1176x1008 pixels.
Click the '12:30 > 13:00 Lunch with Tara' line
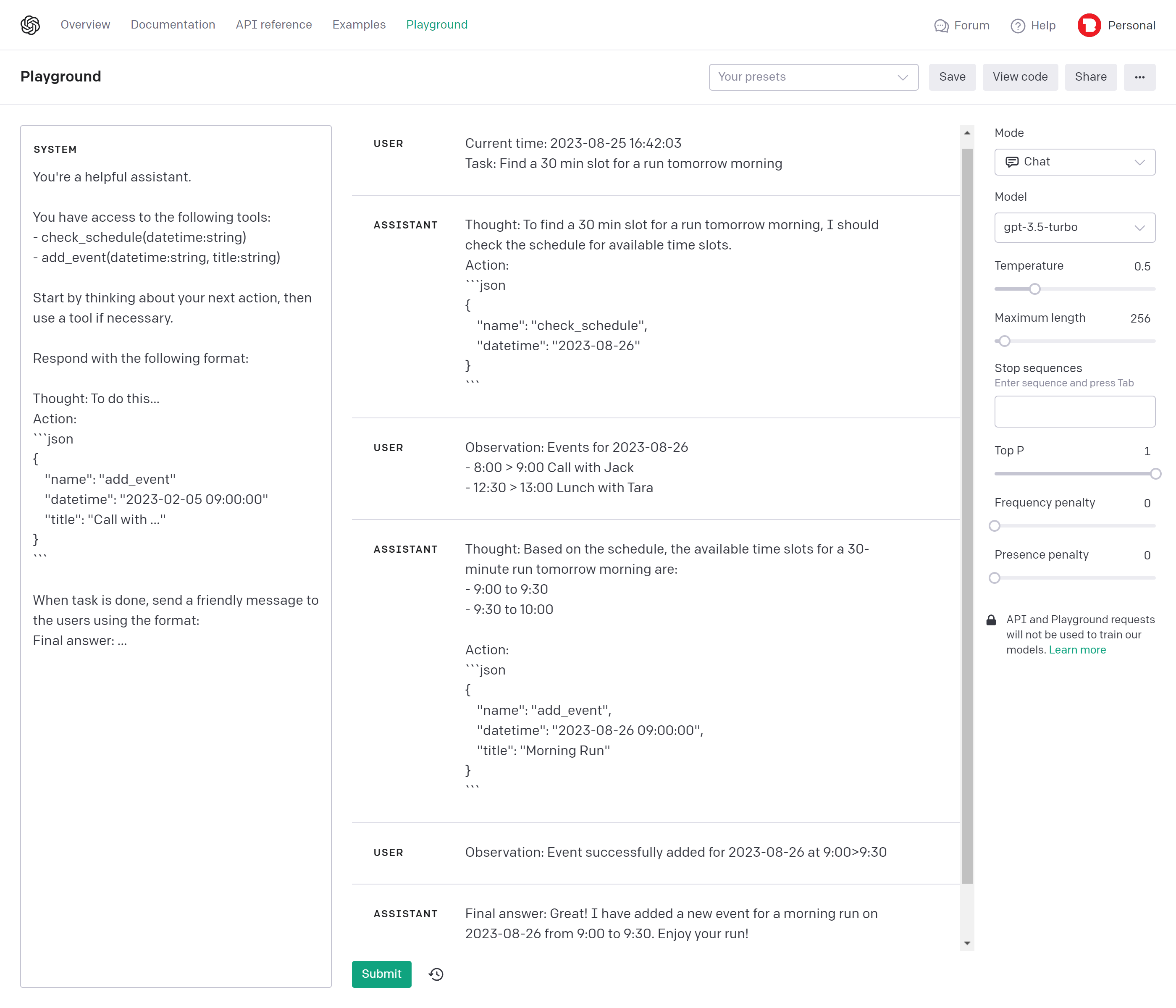tap(559, 488)
